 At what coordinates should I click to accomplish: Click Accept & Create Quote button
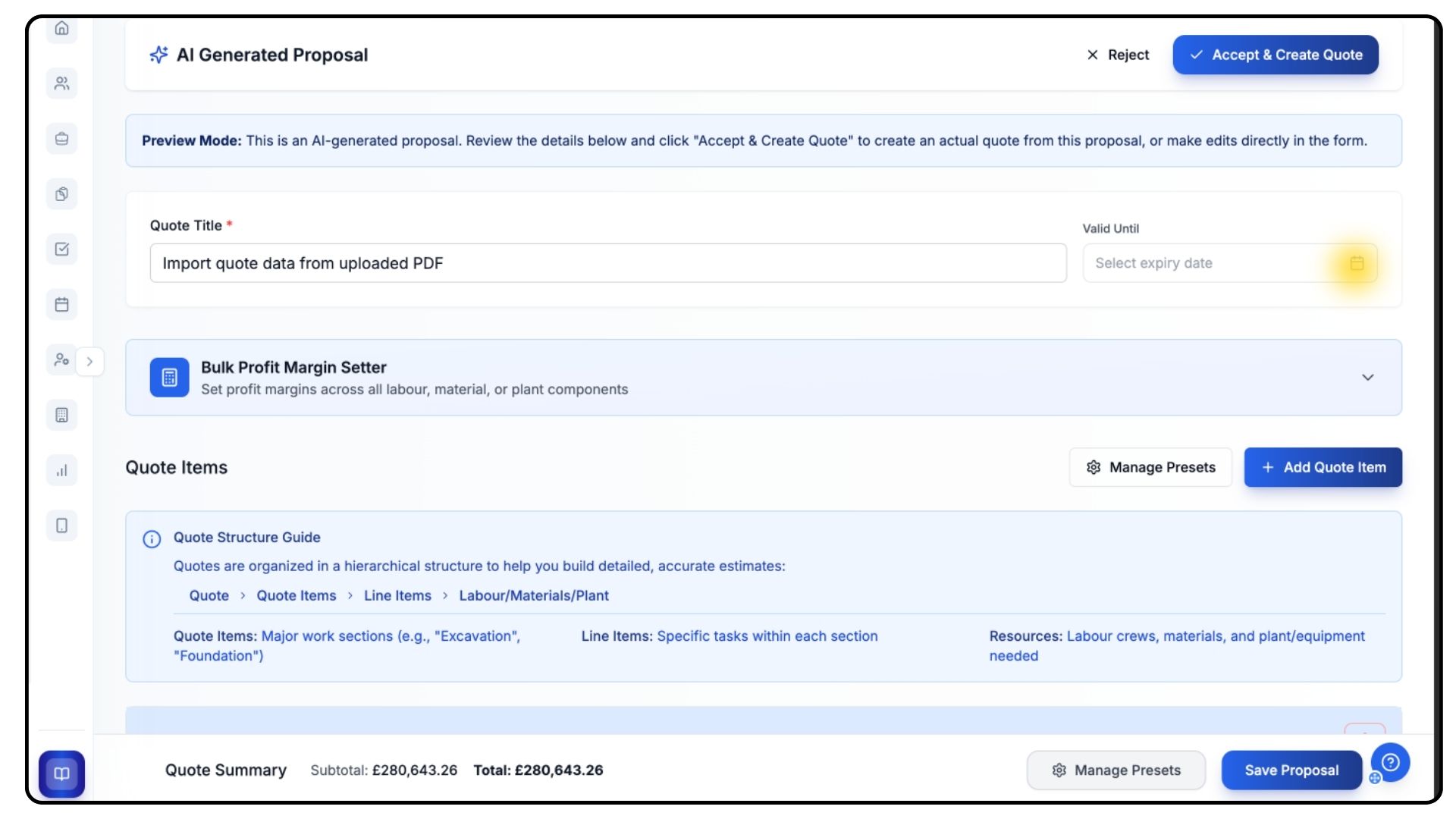coord(1275,55)
